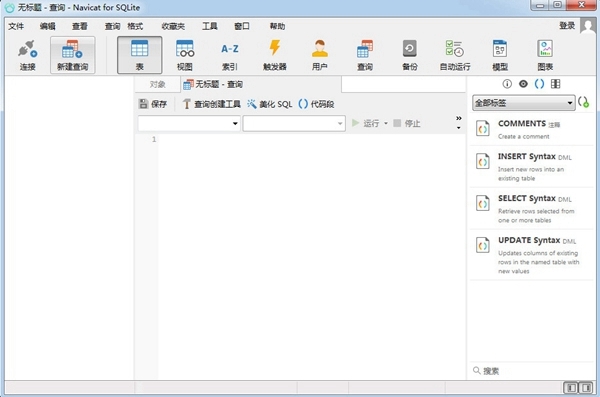This screenshot has height=397, width=600.
Task: Open the File (文件) menu
Action: [16, 26]
